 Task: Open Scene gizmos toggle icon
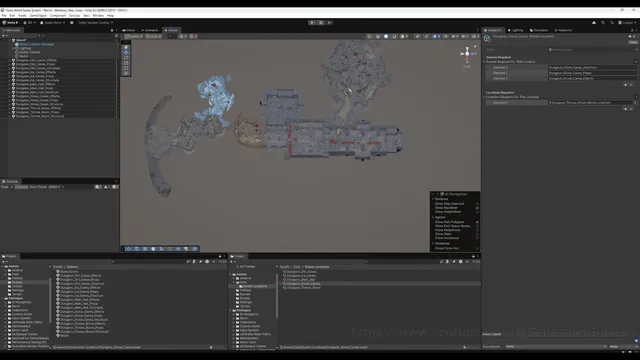pyautogui.click(x=474, y=36)
